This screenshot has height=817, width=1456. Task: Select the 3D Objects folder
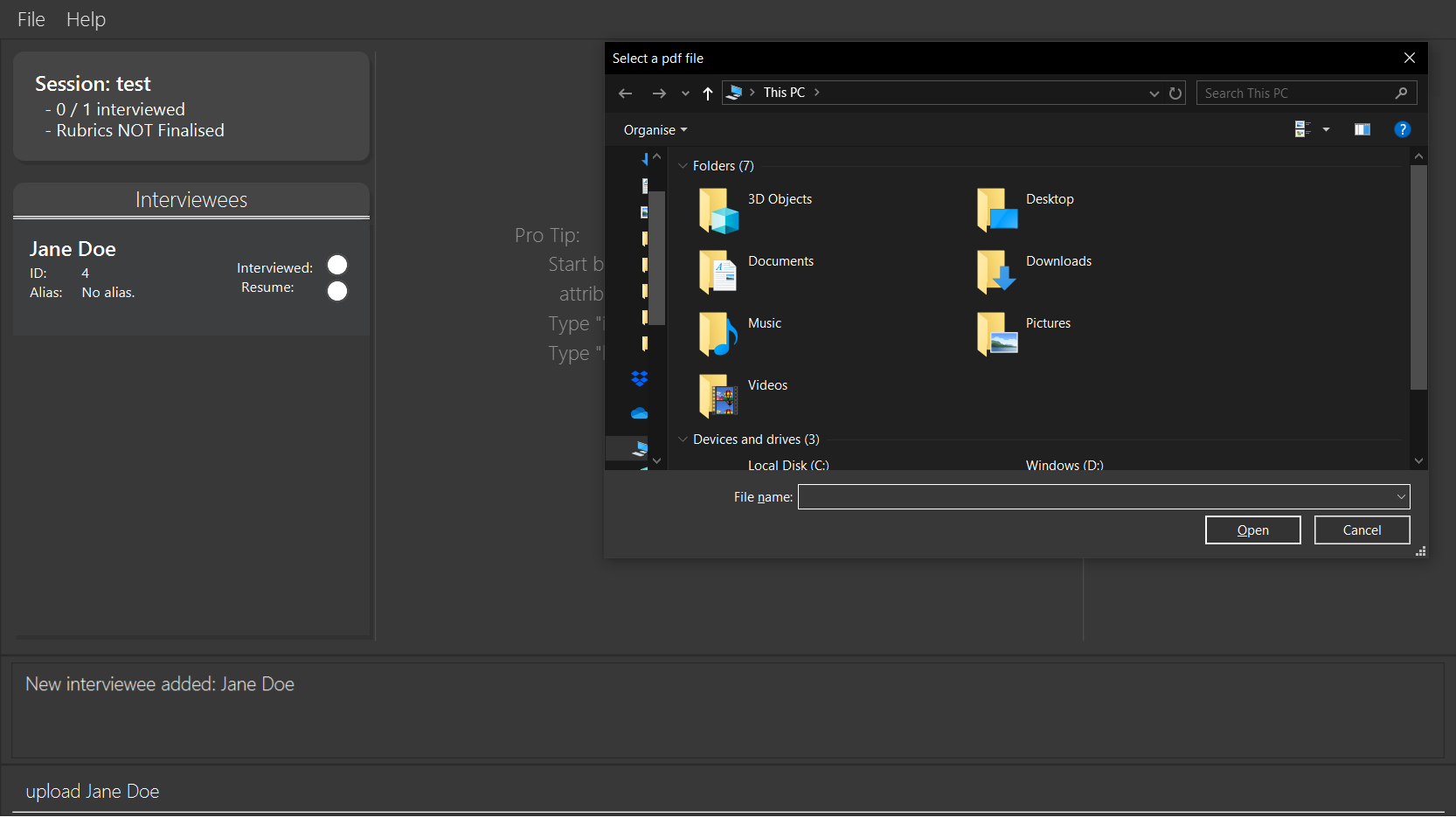756,210
